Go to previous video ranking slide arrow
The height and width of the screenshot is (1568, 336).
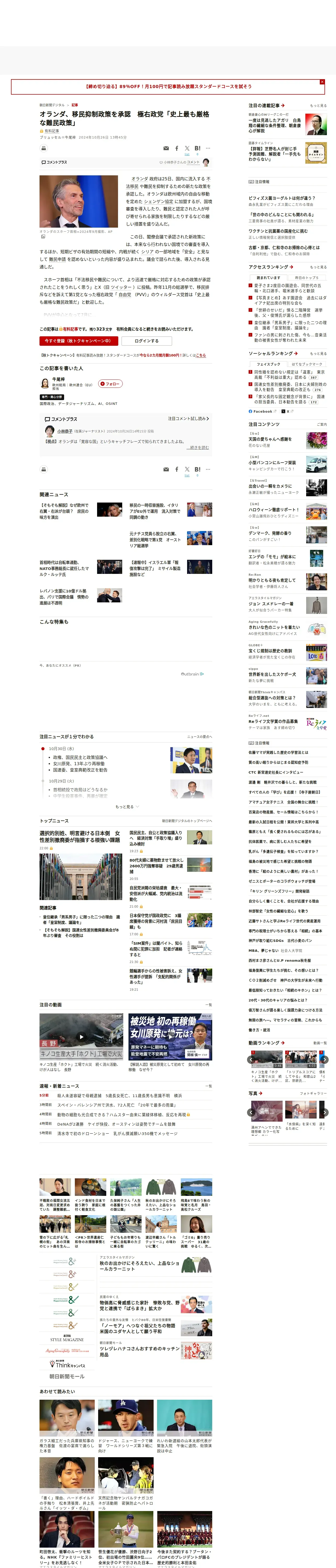pos(252,1060)
